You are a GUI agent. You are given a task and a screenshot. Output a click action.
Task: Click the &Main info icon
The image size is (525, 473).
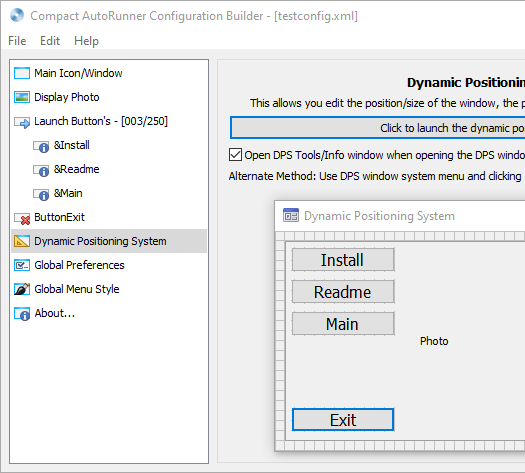[41, 194]
